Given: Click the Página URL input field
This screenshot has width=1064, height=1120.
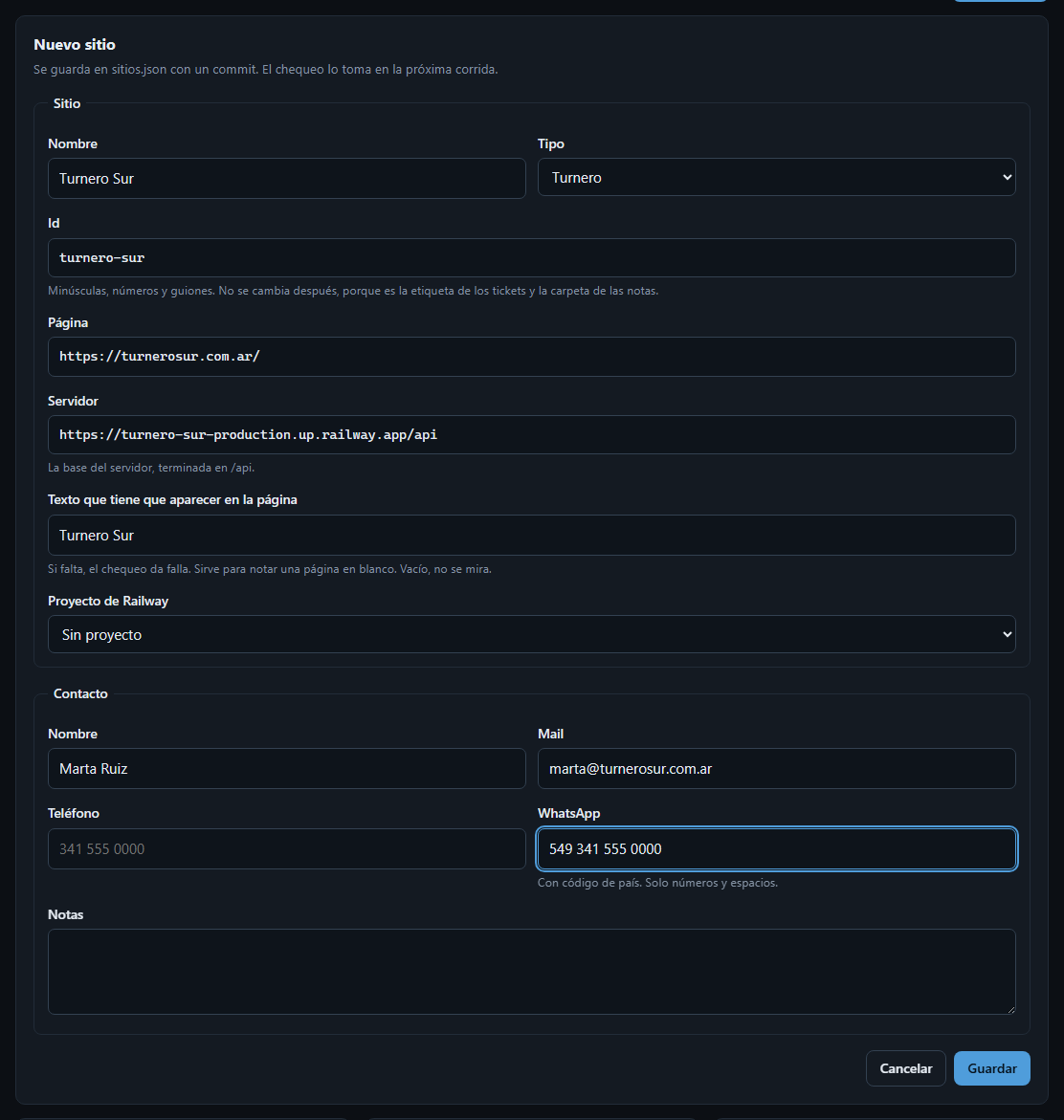Looking at the screenshot, I should click(x=532, y=357).
